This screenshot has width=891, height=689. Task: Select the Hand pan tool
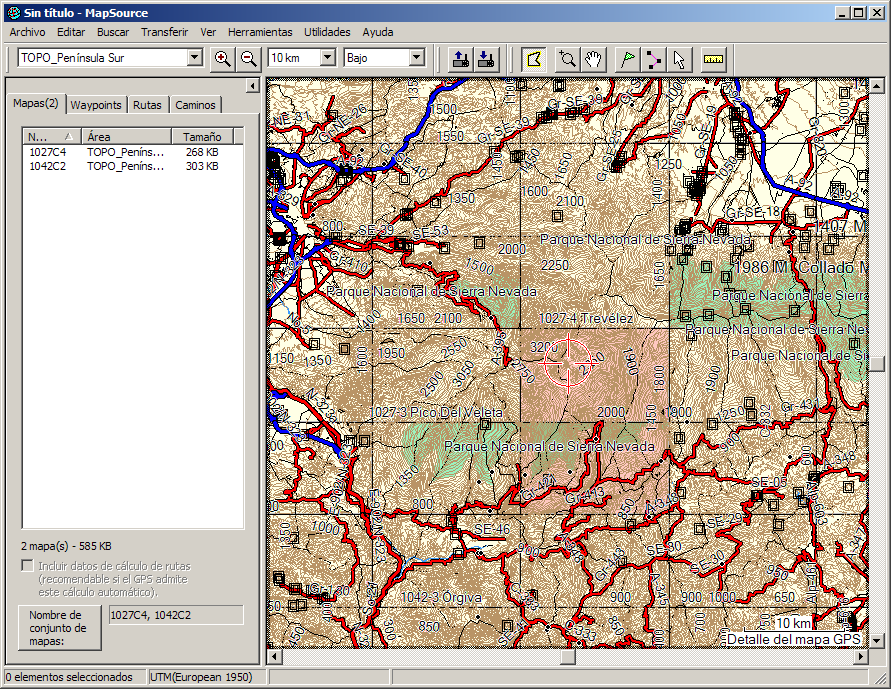coord(593,59)
